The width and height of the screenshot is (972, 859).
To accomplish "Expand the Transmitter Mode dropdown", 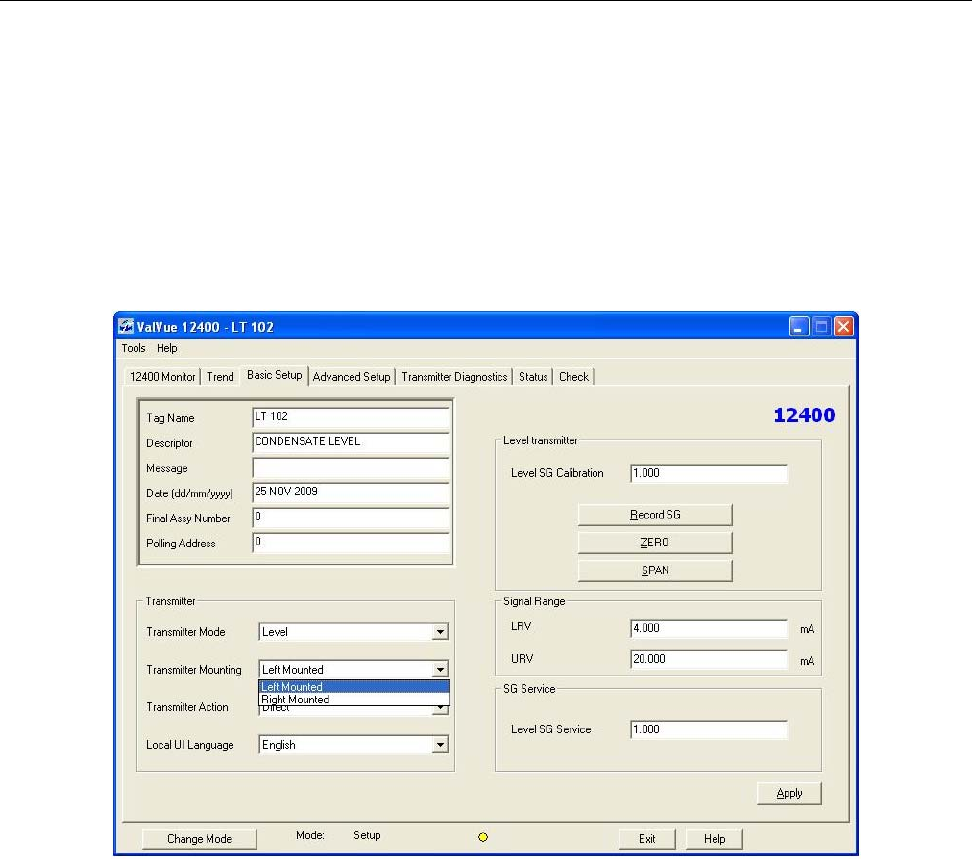I will tap(440, 632).
